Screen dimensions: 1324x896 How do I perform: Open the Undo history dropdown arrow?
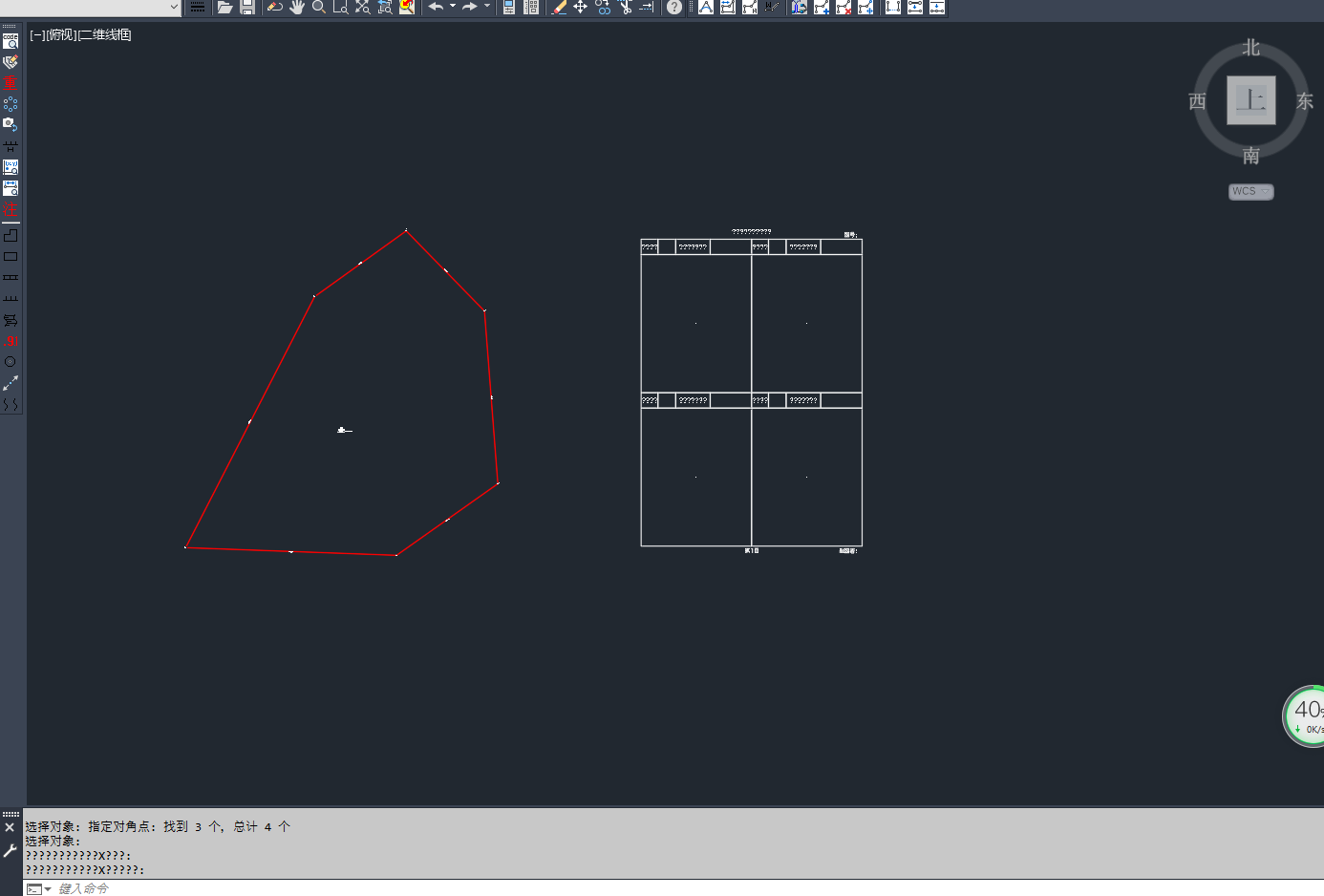tap(452, 7)
